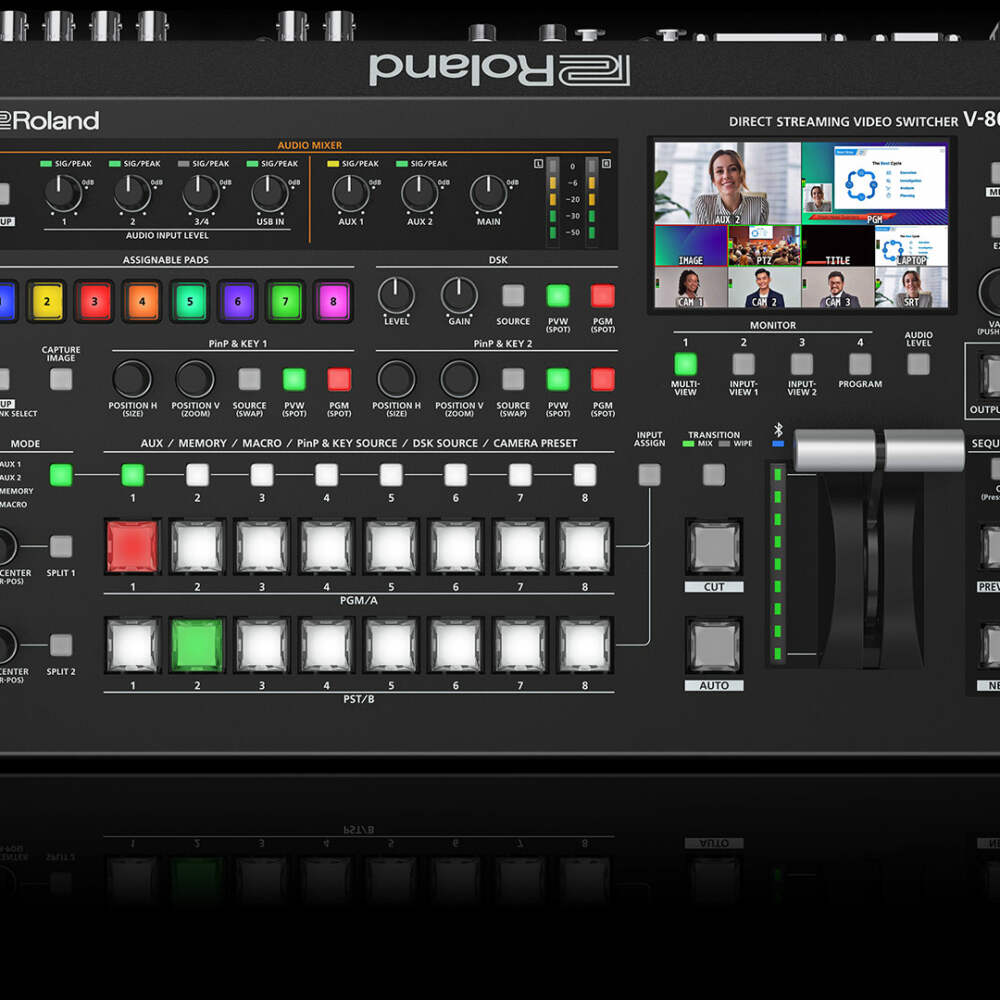Image resolution: width=1000 pixels, height=1000 pixels.
Task: Toggle the TRANSITION MIX/WIPE button
Action: point(714,475)
